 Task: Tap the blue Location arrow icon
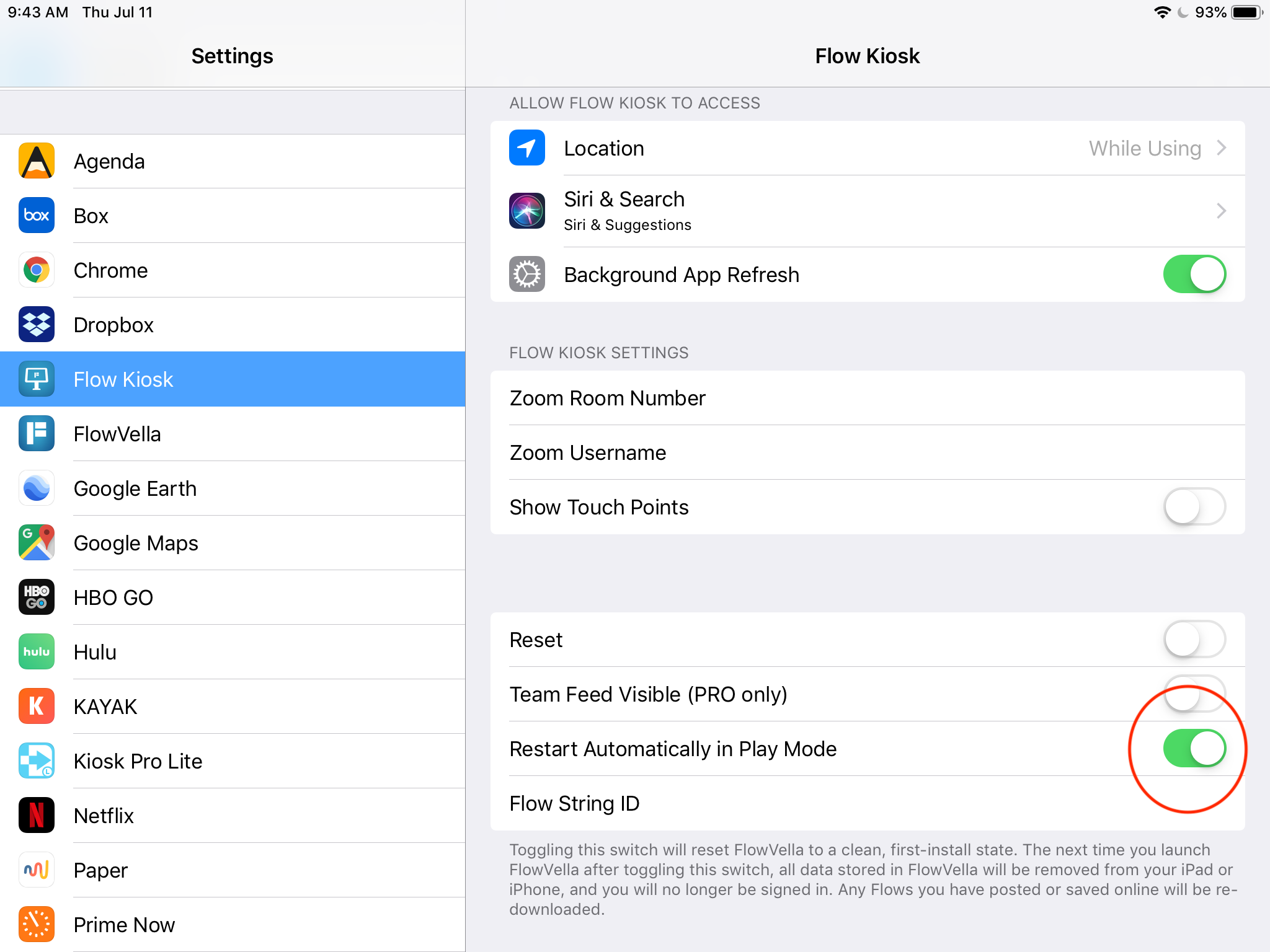[x=527, y=148]
